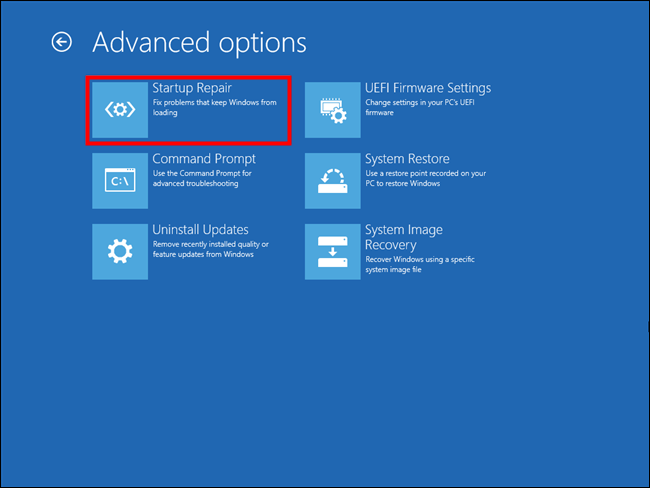Screen dimensions: 650x488
Task: Open UEFI Firmware Settings chip icon
Action: [x=332, y=110]
